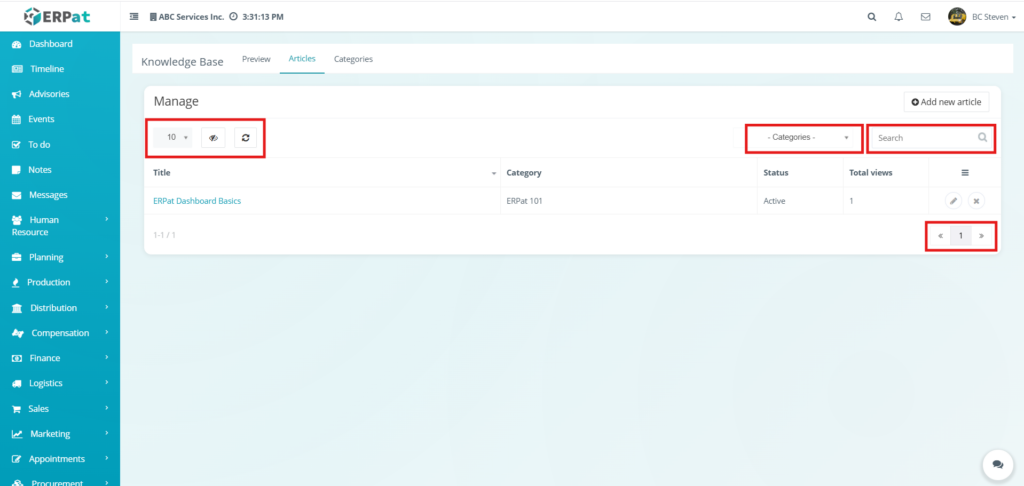This screenshot has height=486, width=1024.
Task: Click the clock icon beside the time
Action: point(233,17)
